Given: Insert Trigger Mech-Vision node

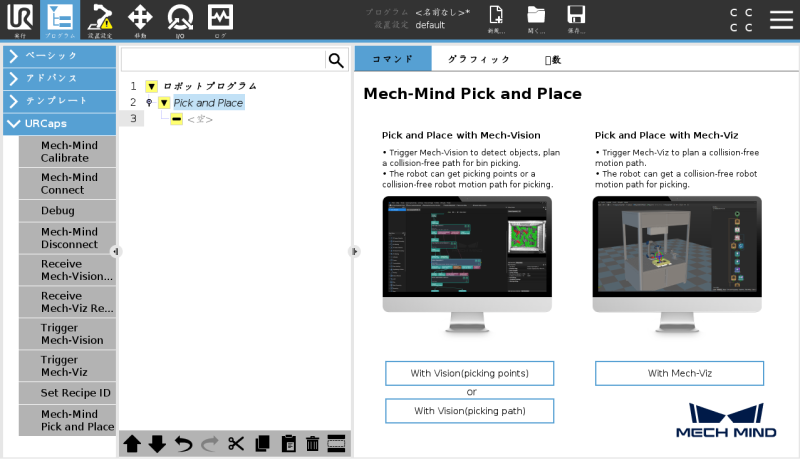Looking at the screenshot, I should click(67, 334).
